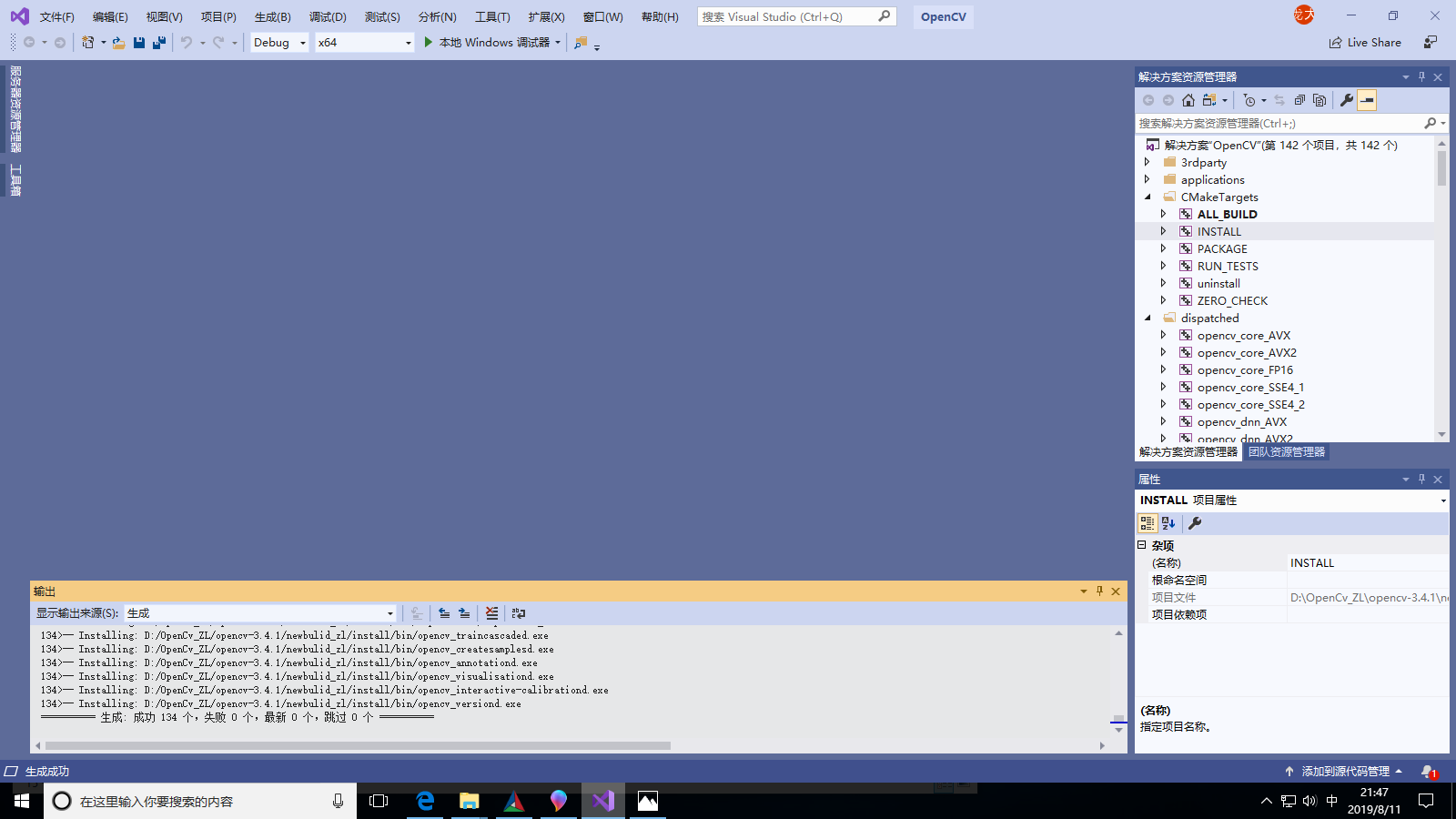
Task: Collapse All icon in Solution Explorer toolbar
Action: click(1299, 100)
